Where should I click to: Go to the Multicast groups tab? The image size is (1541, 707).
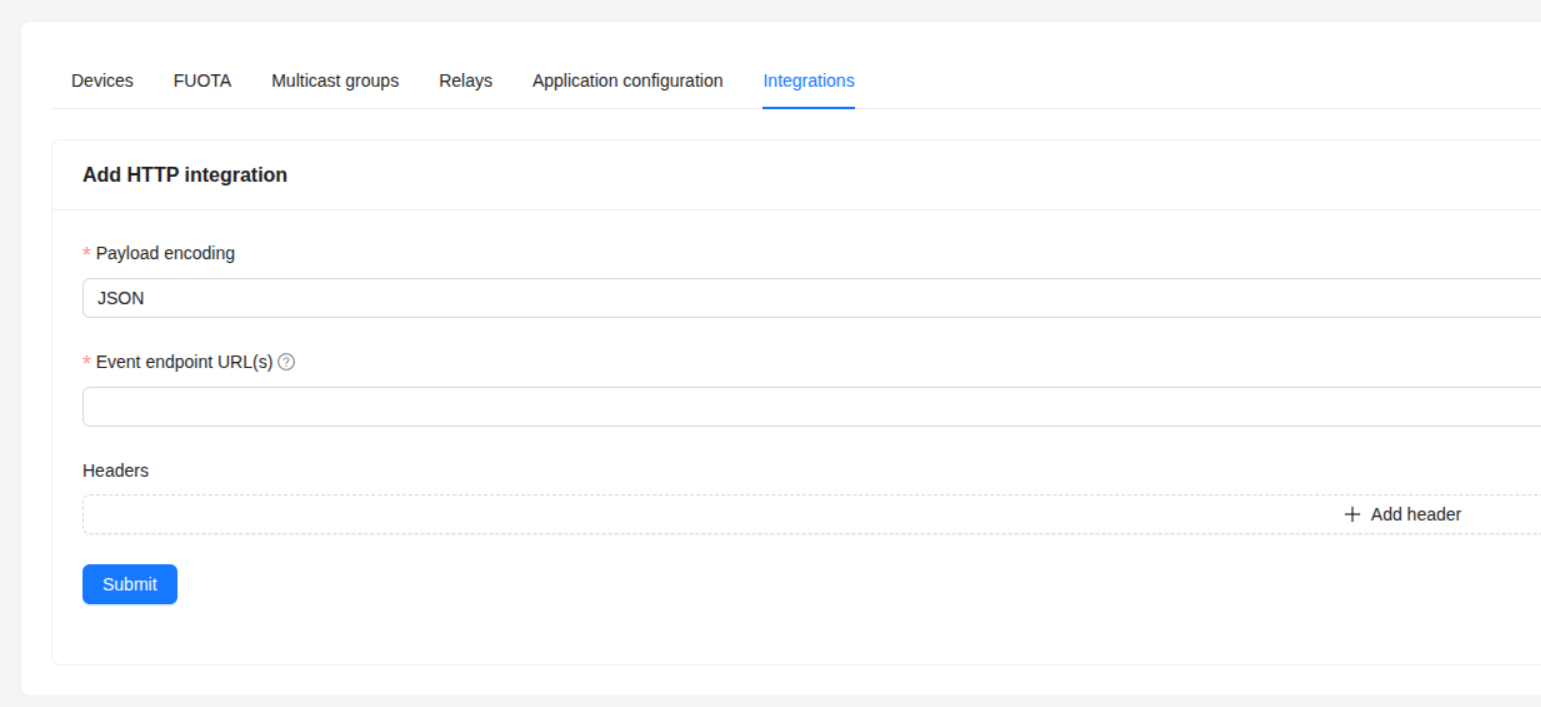335,81
